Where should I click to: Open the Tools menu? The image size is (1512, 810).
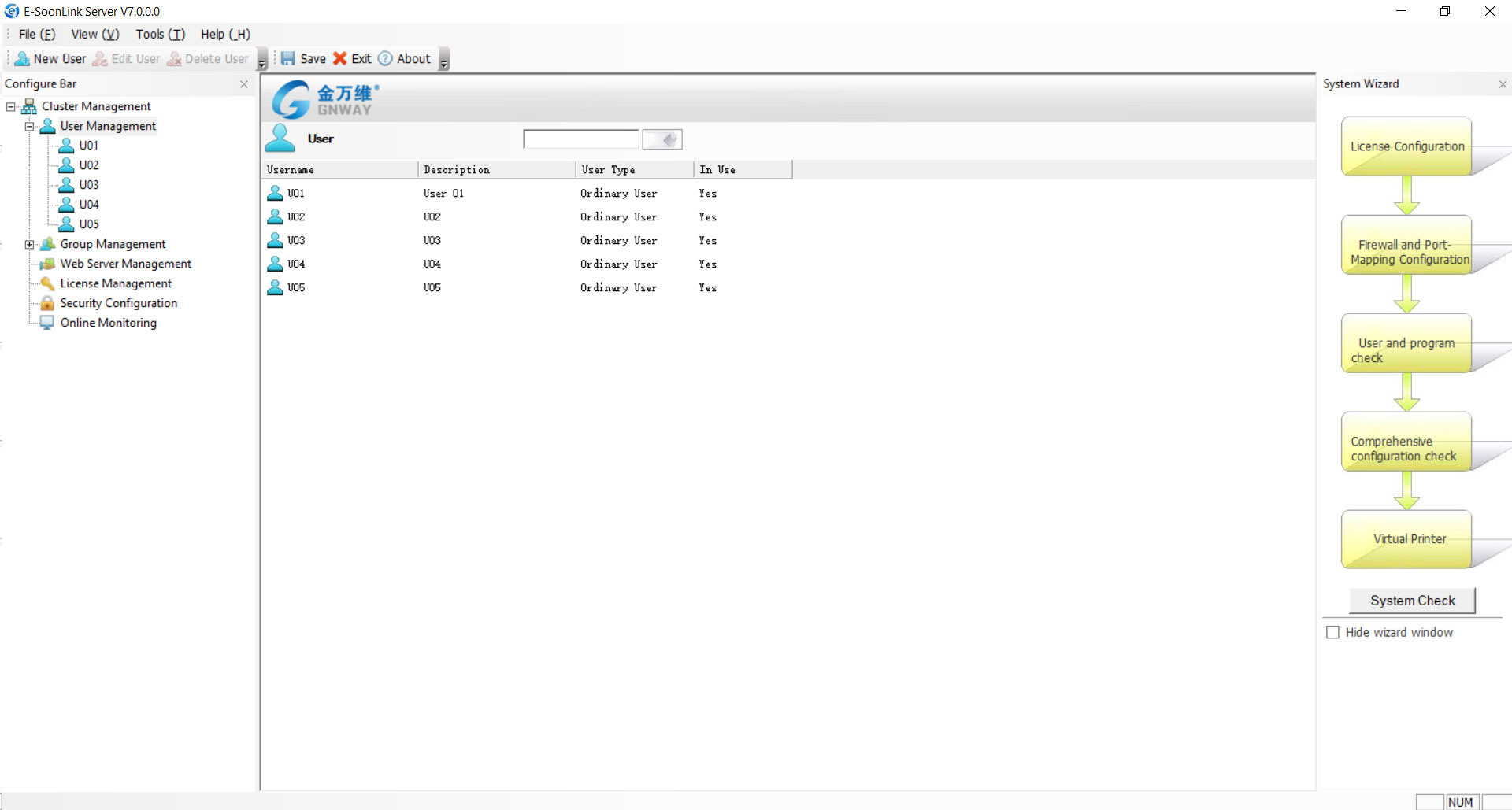click(x=161, y=34)
